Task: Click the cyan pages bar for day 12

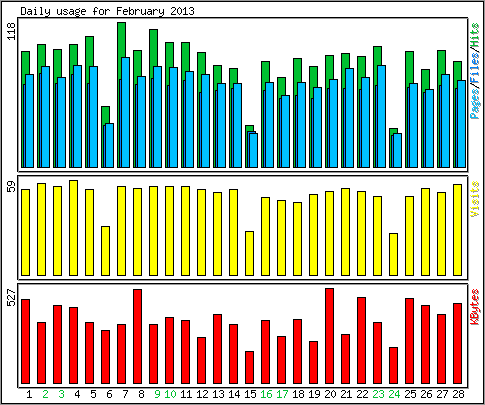Action: point(206,121)
